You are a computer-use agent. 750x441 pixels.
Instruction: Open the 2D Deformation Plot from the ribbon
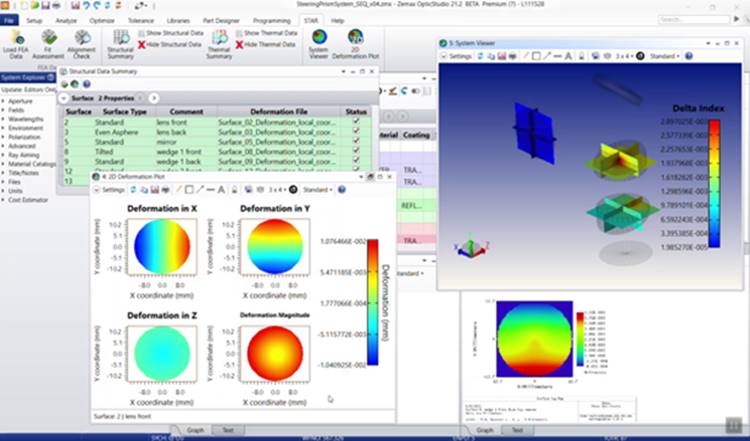[355, 44]
